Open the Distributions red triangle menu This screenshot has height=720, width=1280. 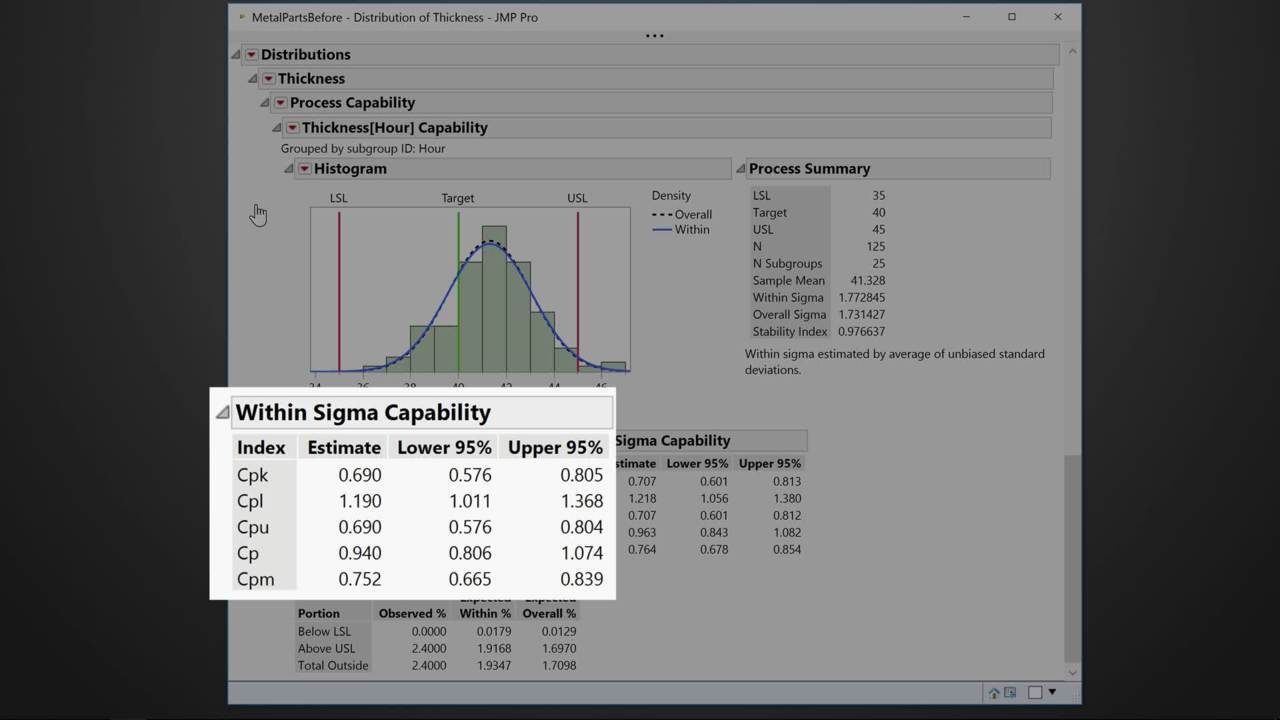[251, 55]
